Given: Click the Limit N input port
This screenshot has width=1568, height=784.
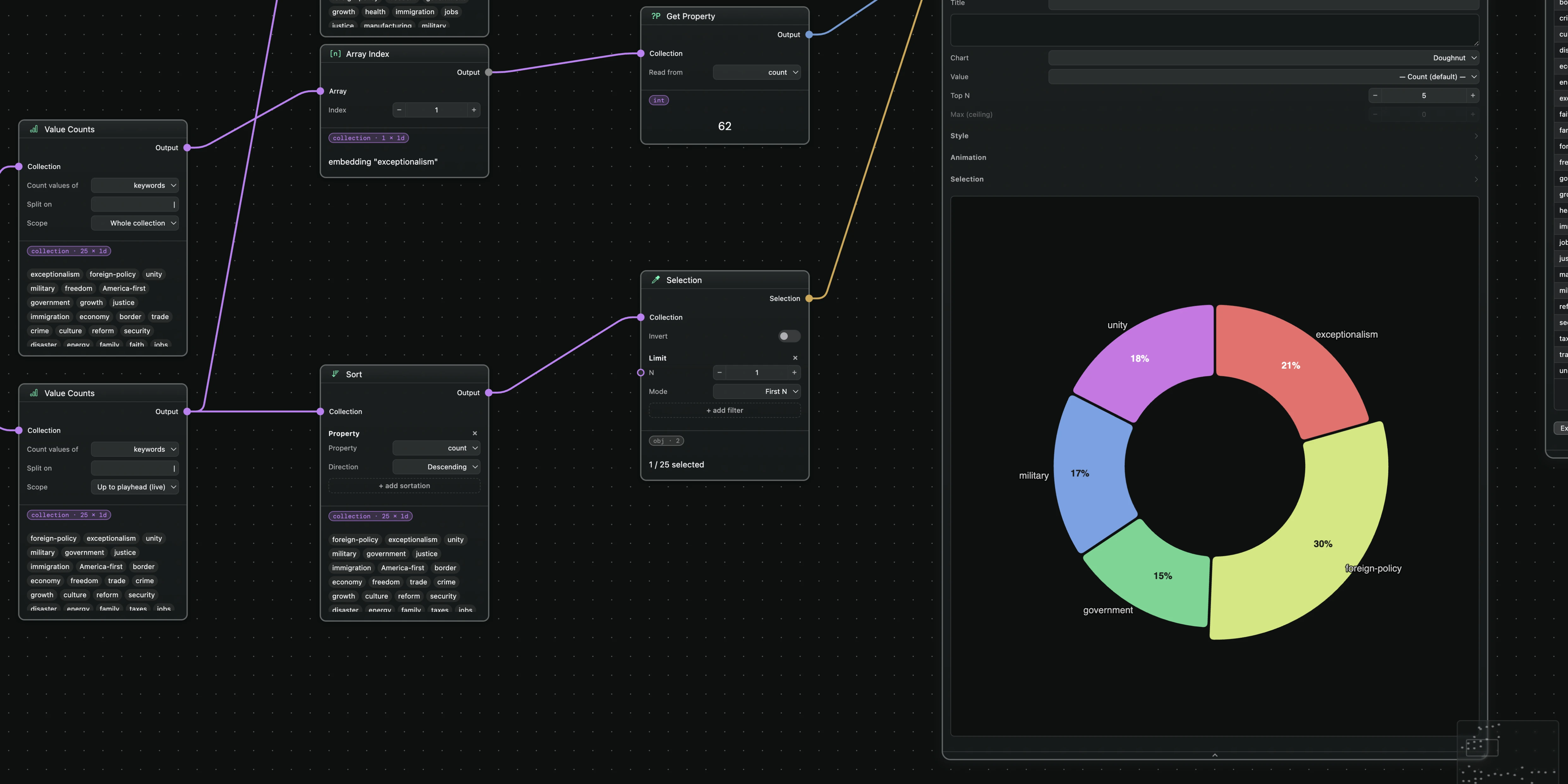Looking at the screenshot, I should tap(640, 372).
